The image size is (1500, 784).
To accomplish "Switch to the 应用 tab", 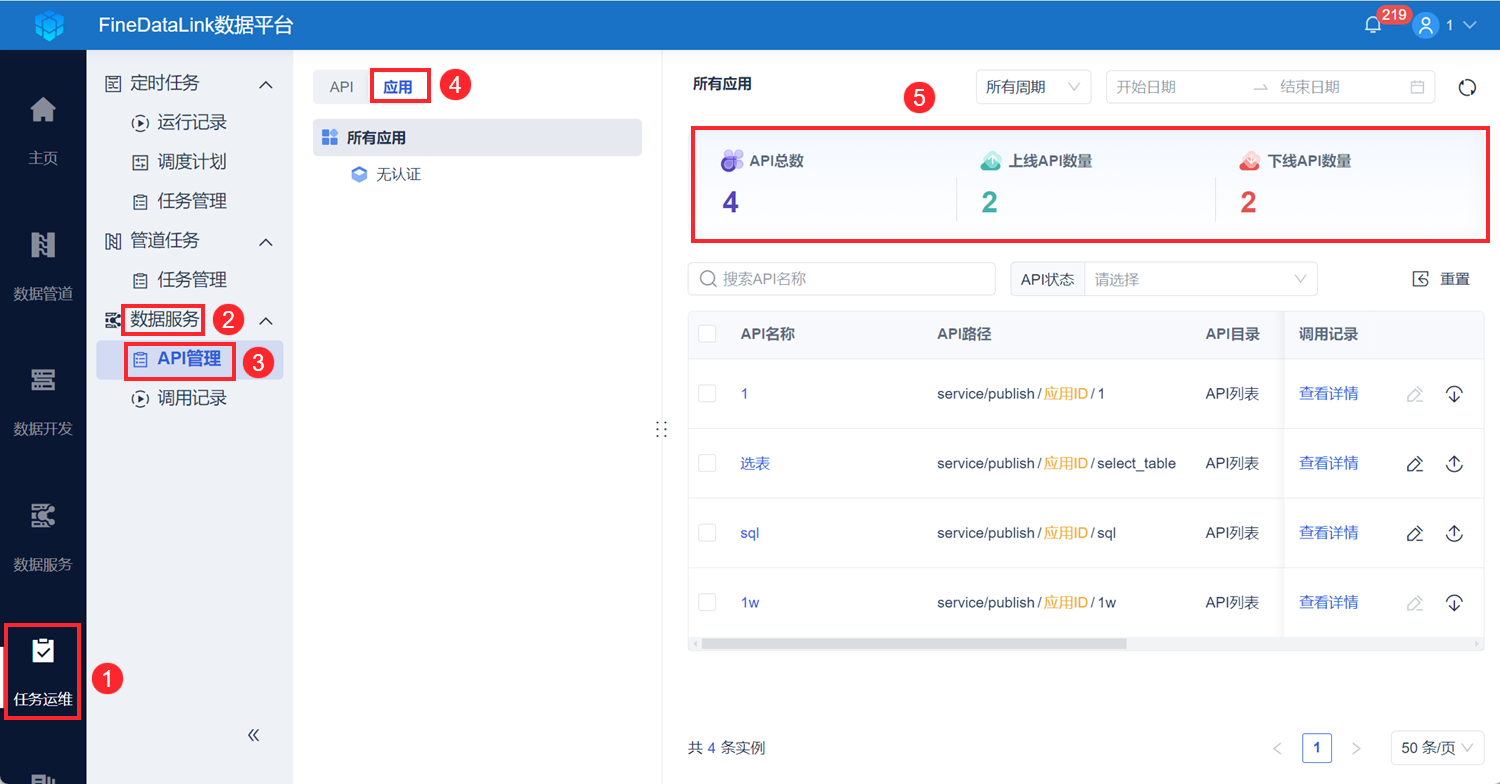I will [398, 87].
